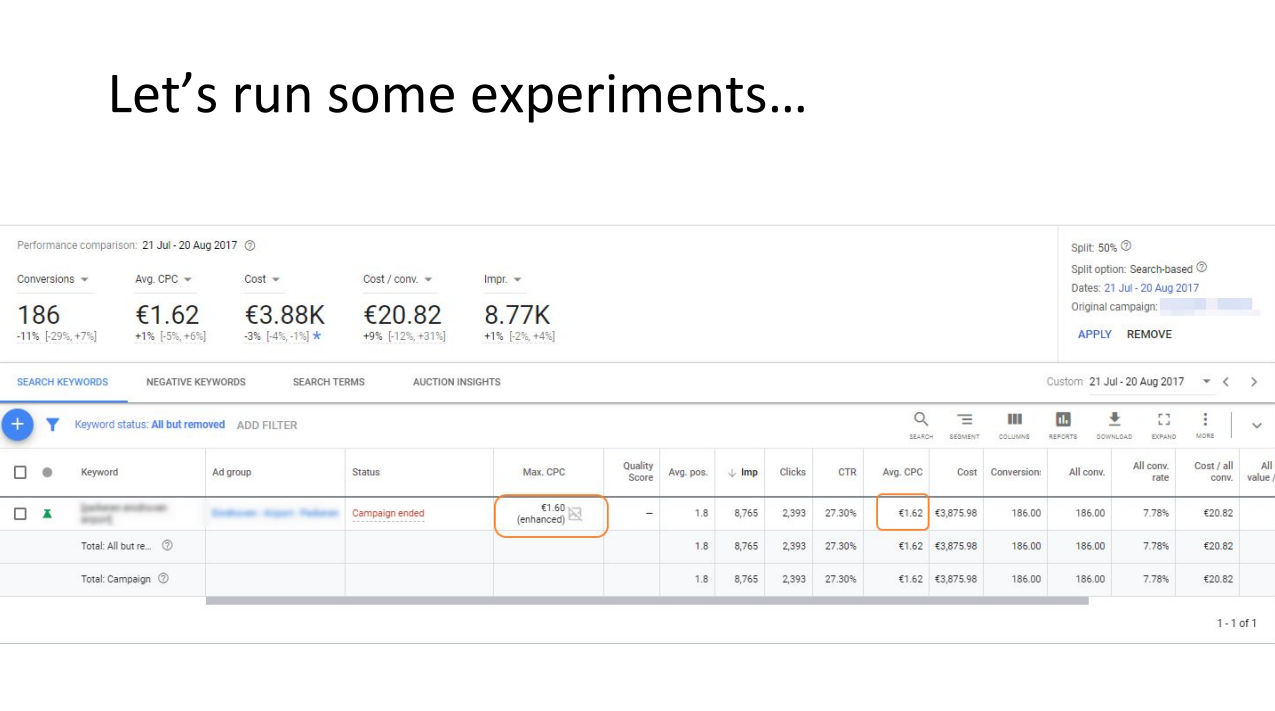Sort by the CTR column header
The height and width of the screenshot is (711, 1275).
(847, 472)
